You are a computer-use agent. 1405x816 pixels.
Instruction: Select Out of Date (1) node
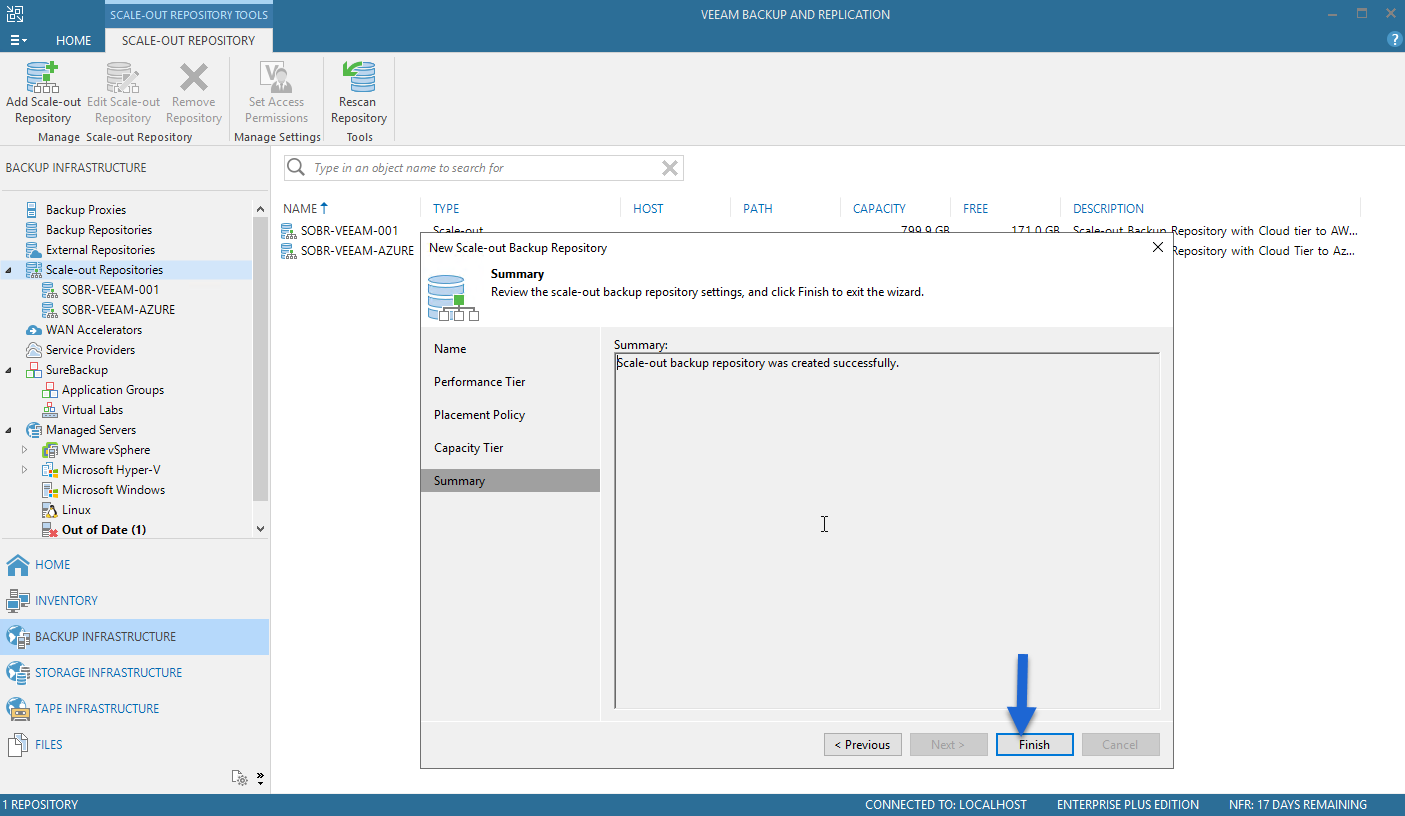104,530
